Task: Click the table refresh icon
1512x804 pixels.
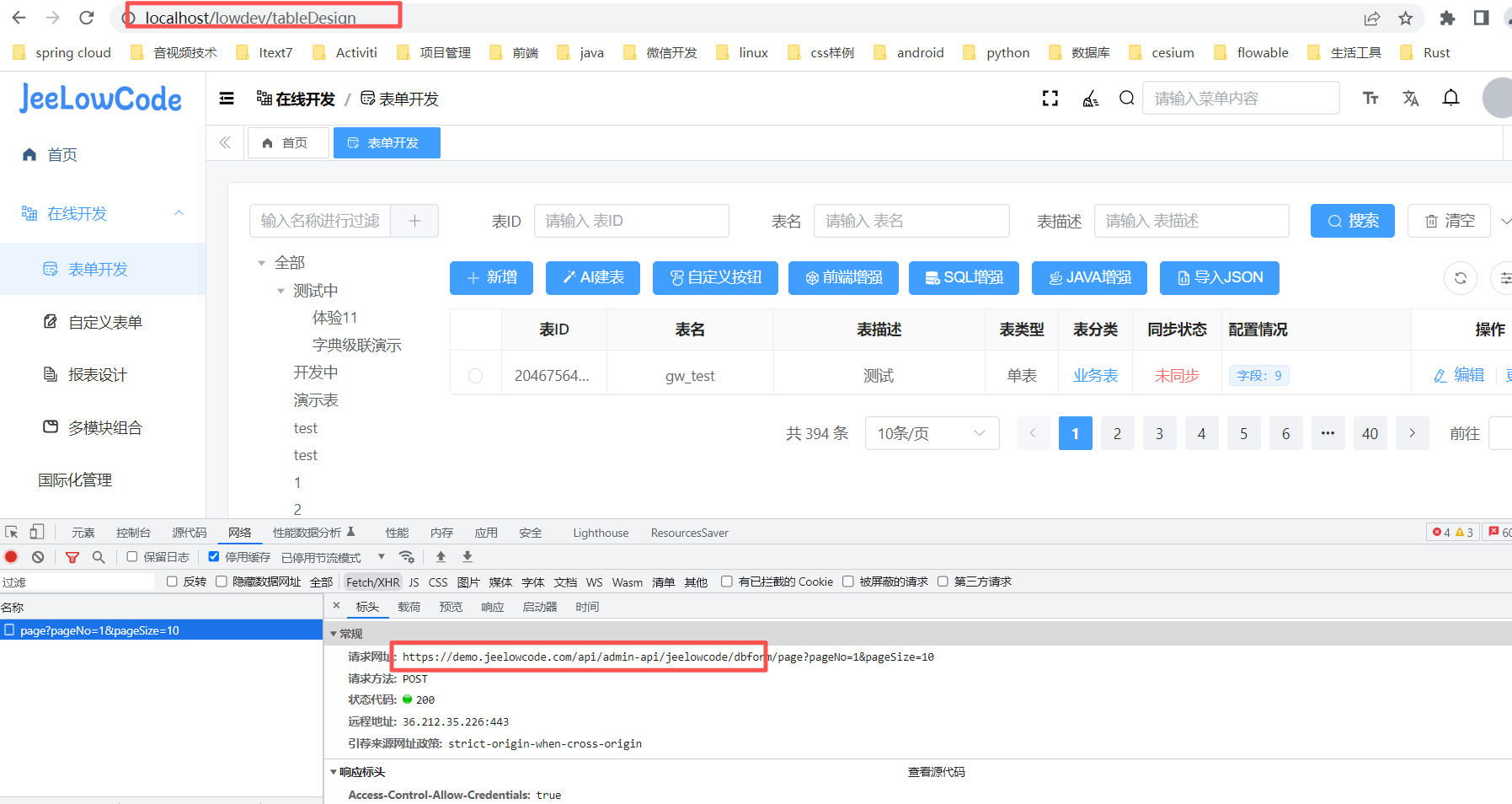Action: [1460, 278]
